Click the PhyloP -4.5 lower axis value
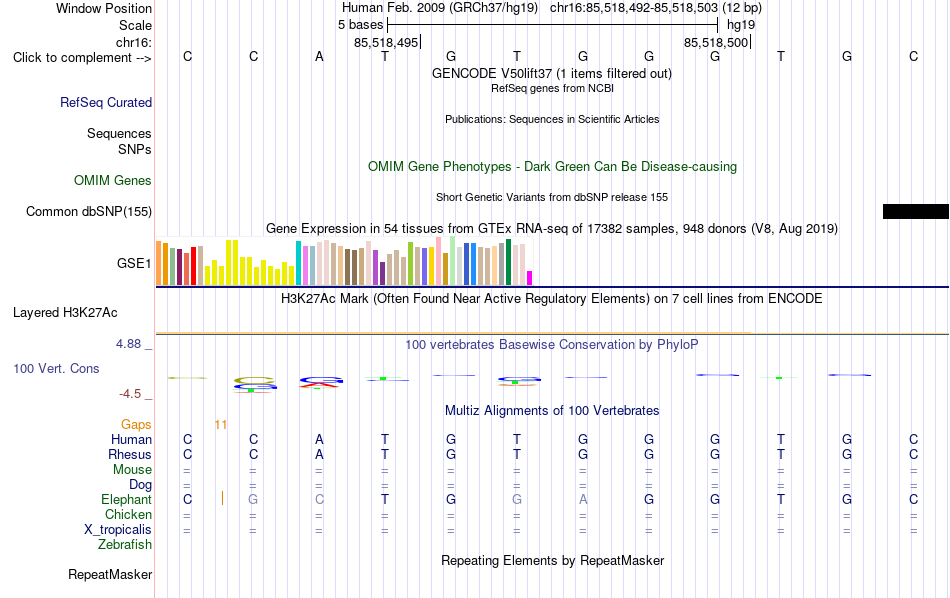Viewport: 950px width, 598px height. [x=130, y=394]
